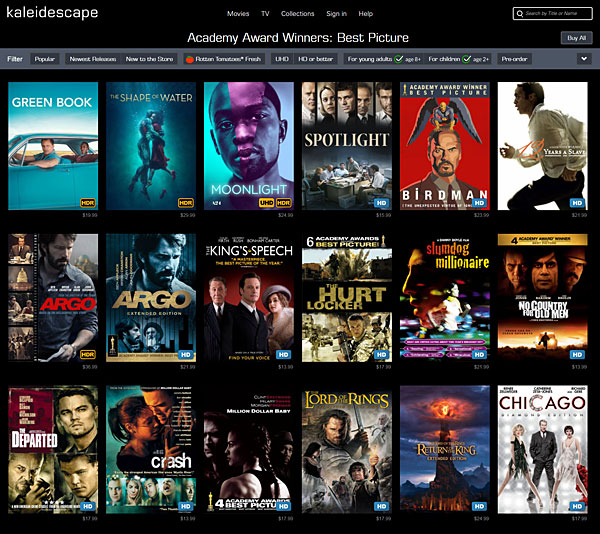Image resolution: width=600 pixels, height=534 pixels.
Task: Click the UHD badge on Moonlight
Action: [x=266, y=203]
